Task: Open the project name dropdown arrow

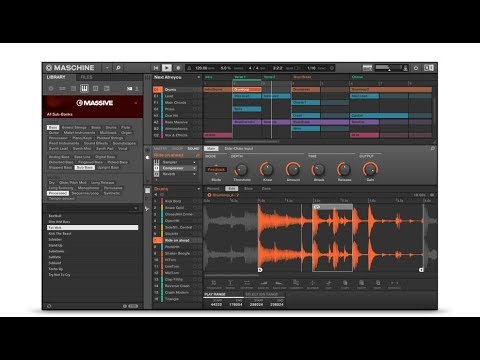Action: (x=199, y=77)
